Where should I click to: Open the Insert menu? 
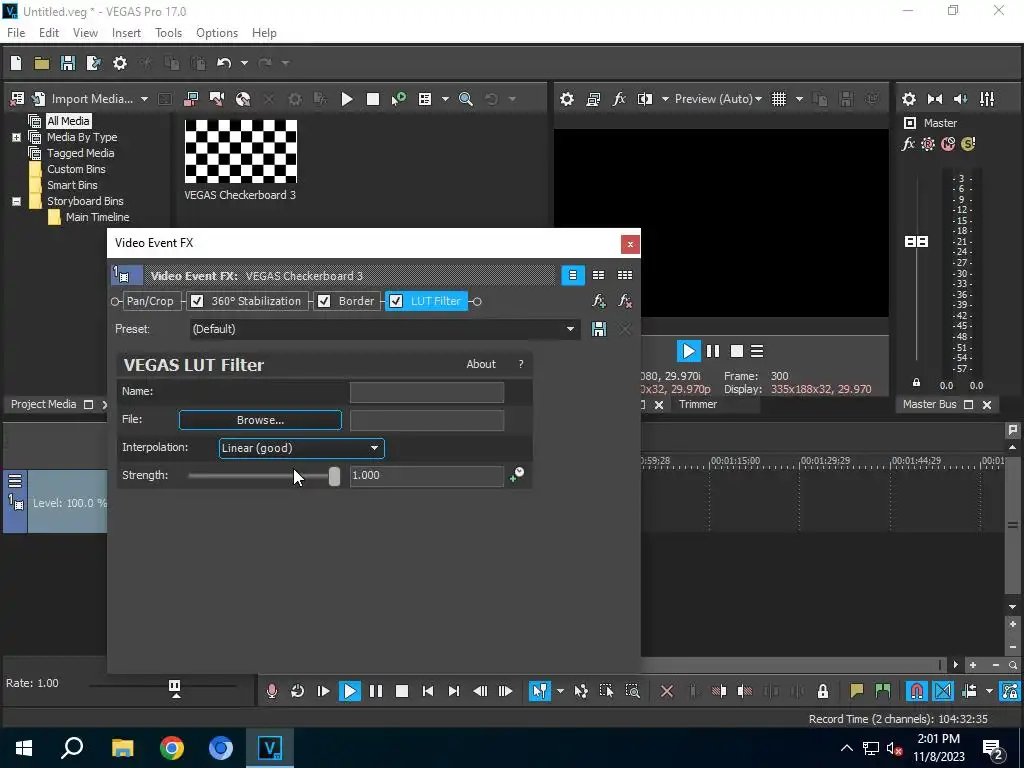[x=126, y=33]
